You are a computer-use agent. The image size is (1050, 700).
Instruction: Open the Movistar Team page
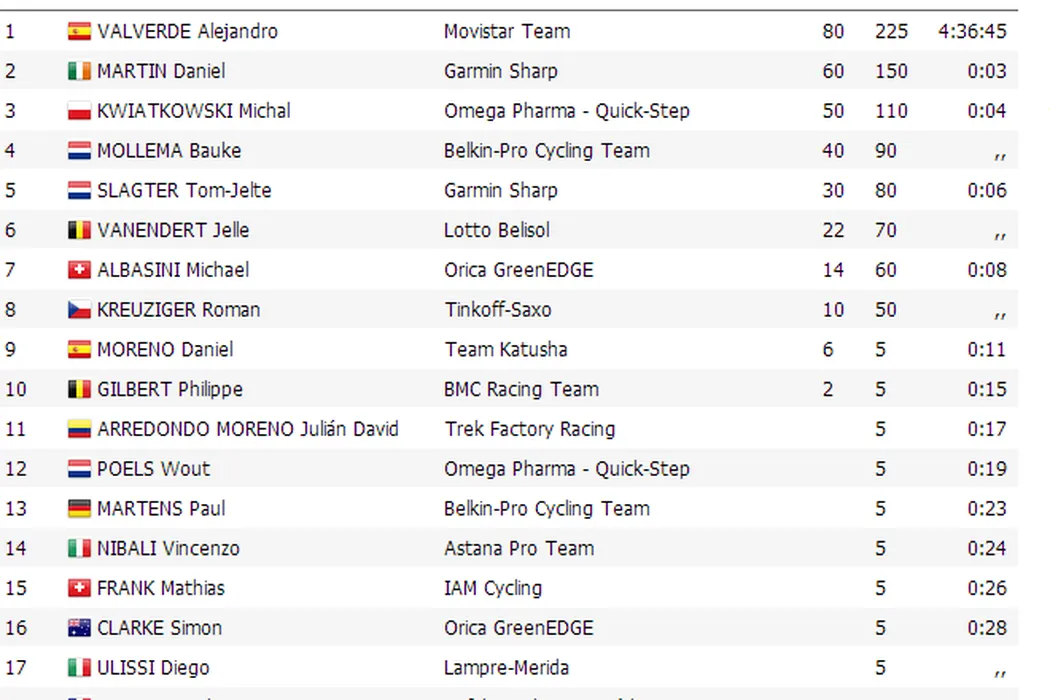(x=507, y=31)
